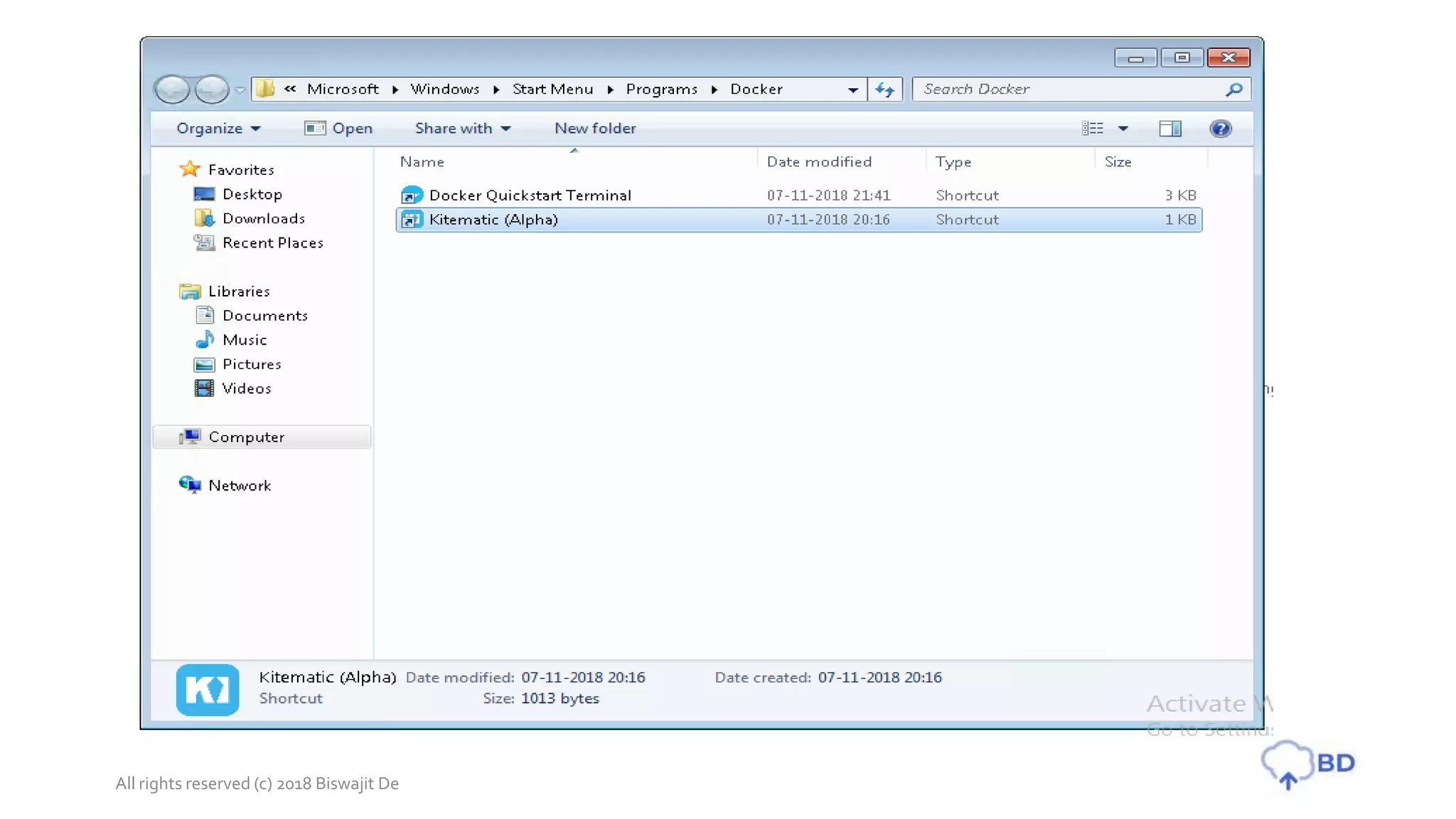
Task: Click the Programs breadcrumb segment
Action: (x=661, y=90)
